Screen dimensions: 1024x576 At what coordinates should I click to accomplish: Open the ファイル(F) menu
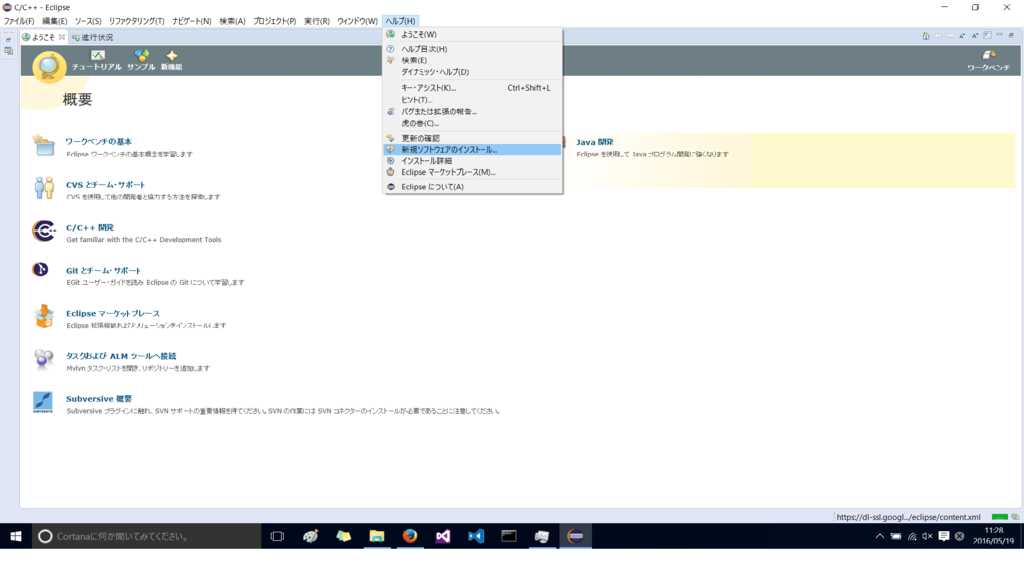(19, 21)
